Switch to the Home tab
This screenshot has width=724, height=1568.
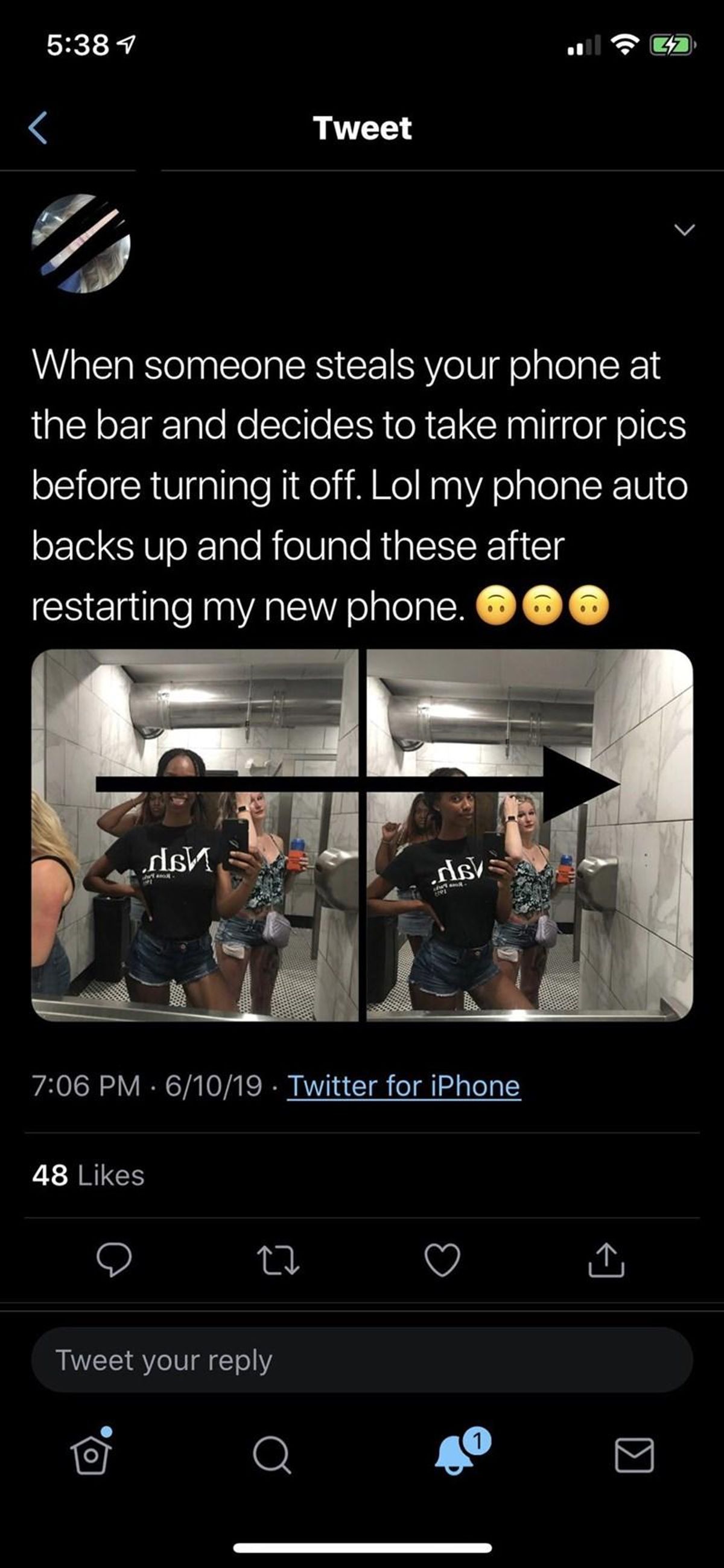[92, 1455]
